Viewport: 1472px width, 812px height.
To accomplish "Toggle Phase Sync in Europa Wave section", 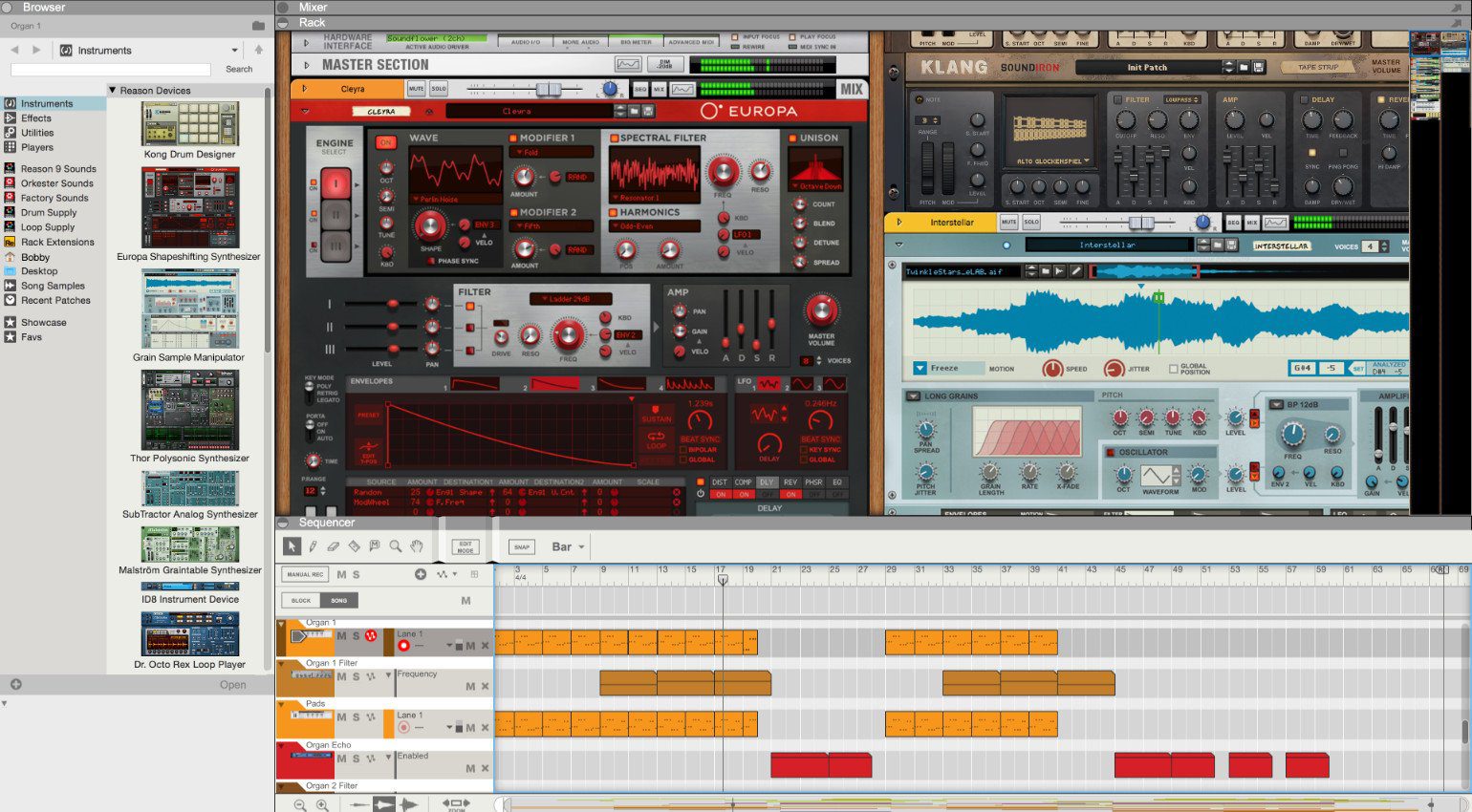I will point(430,261).
